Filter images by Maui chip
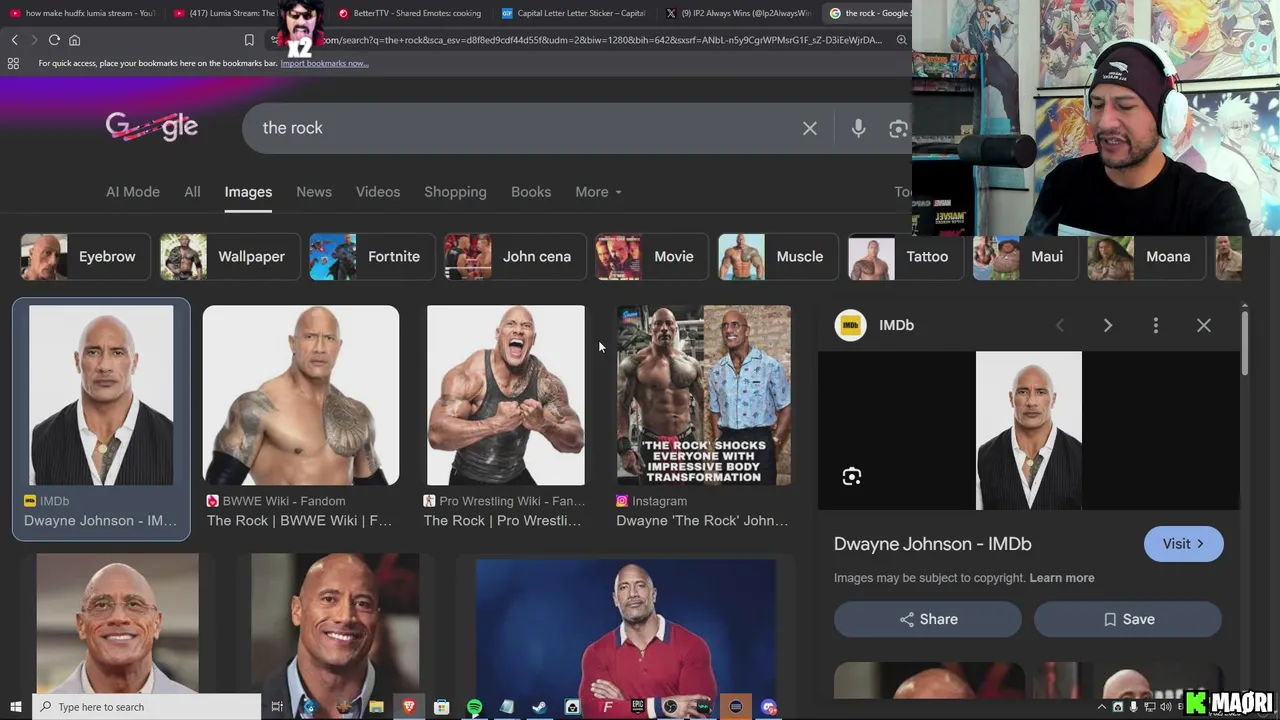Screen dimensions: 1280x720 click(x=1025, y=257)
